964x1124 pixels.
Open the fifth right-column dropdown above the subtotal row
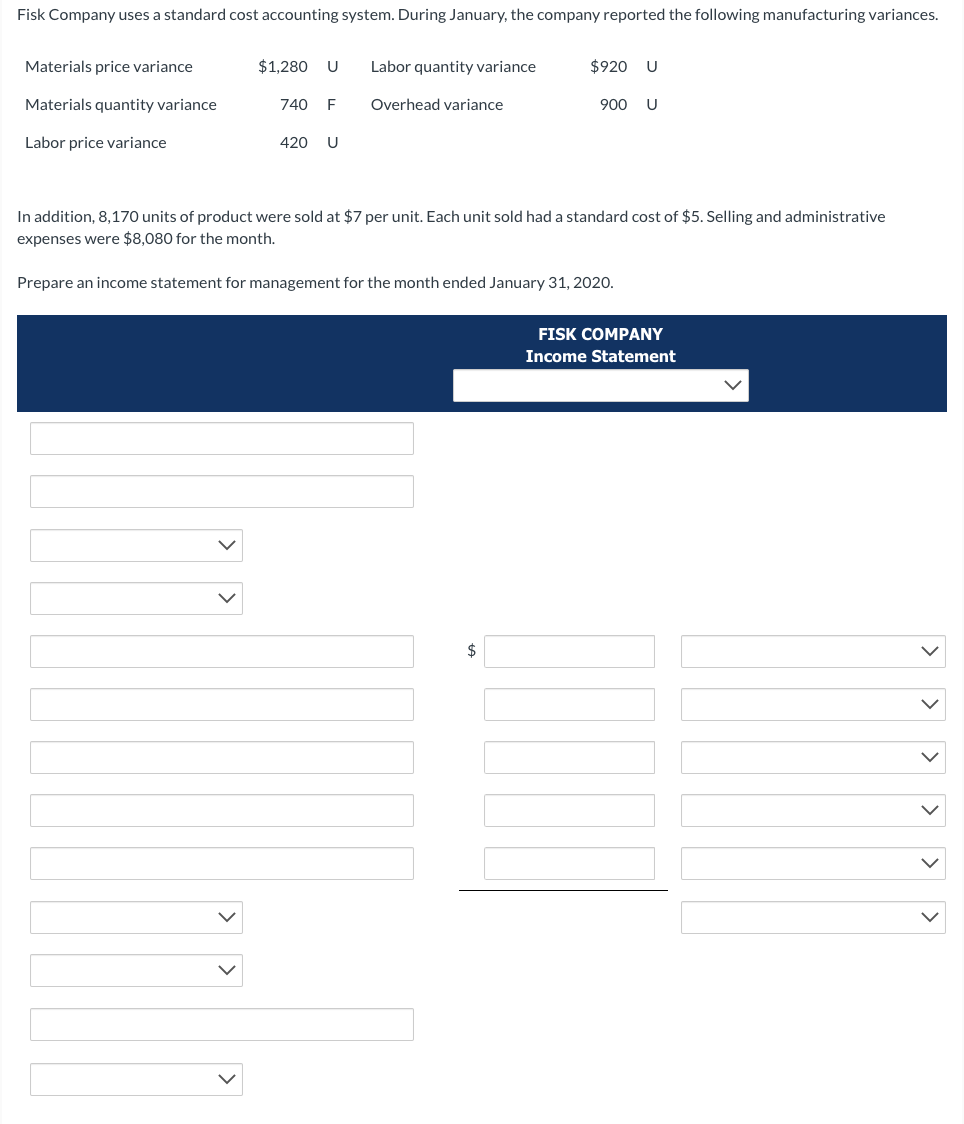[x=813, y=863]
